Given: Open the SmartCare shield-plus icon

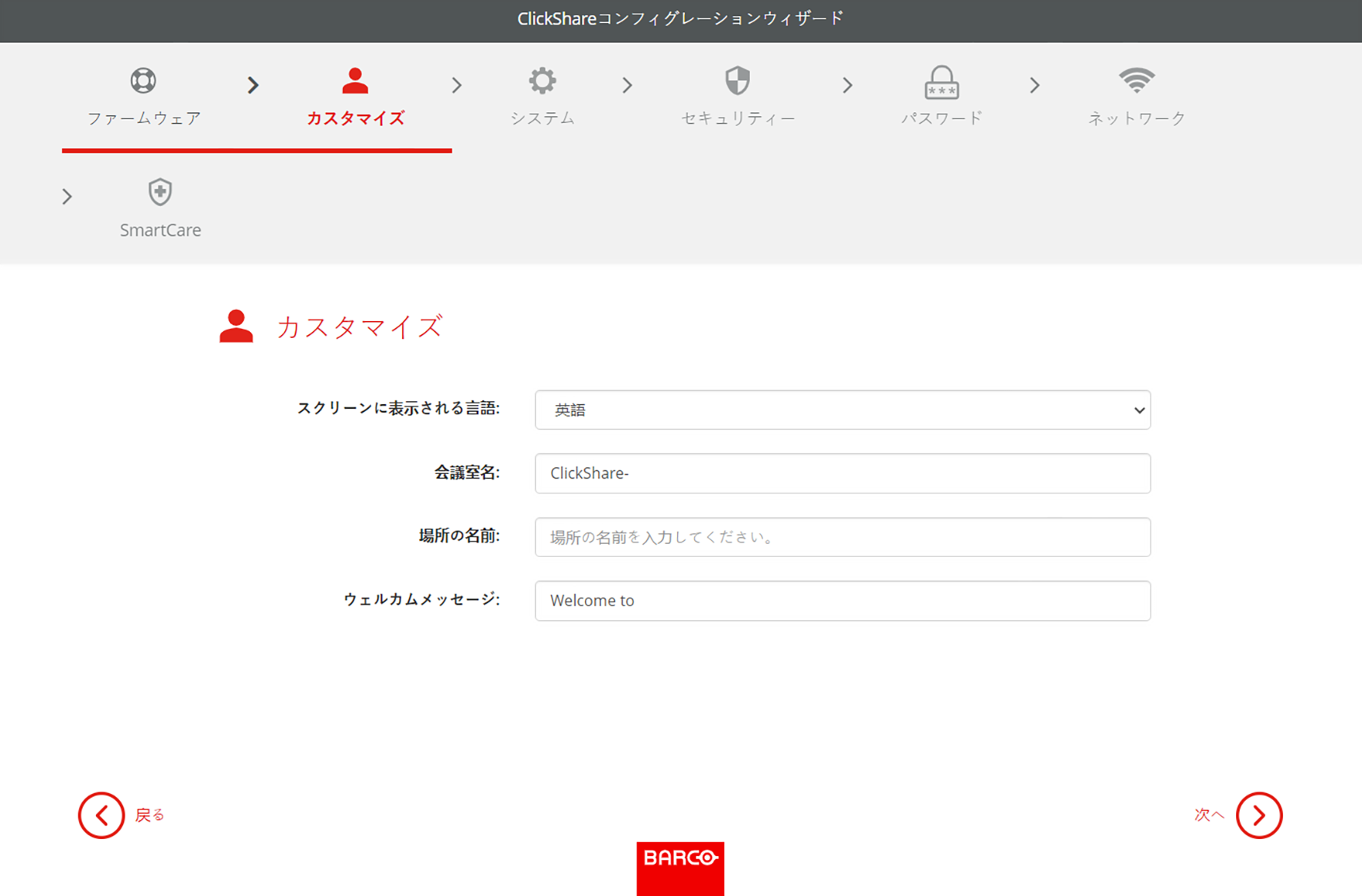Looking at the screenshot, I should pos(160,192).
